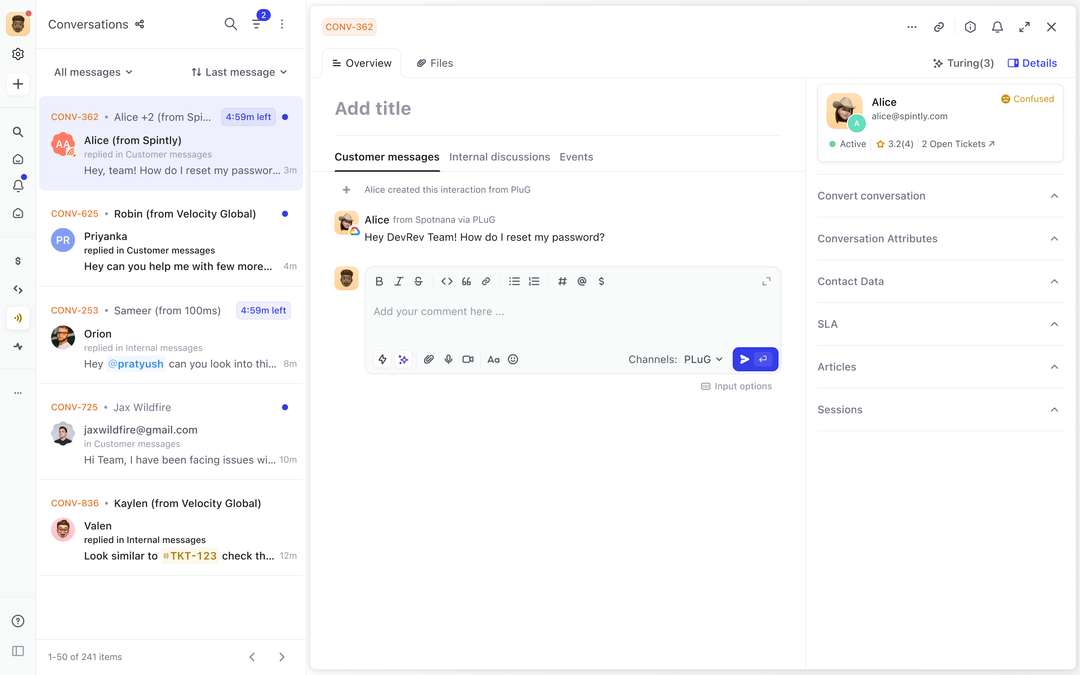Expand the Convert conversation section
Screen dimensions: 1080x675
pyautogui.click(x=939, y=196)
